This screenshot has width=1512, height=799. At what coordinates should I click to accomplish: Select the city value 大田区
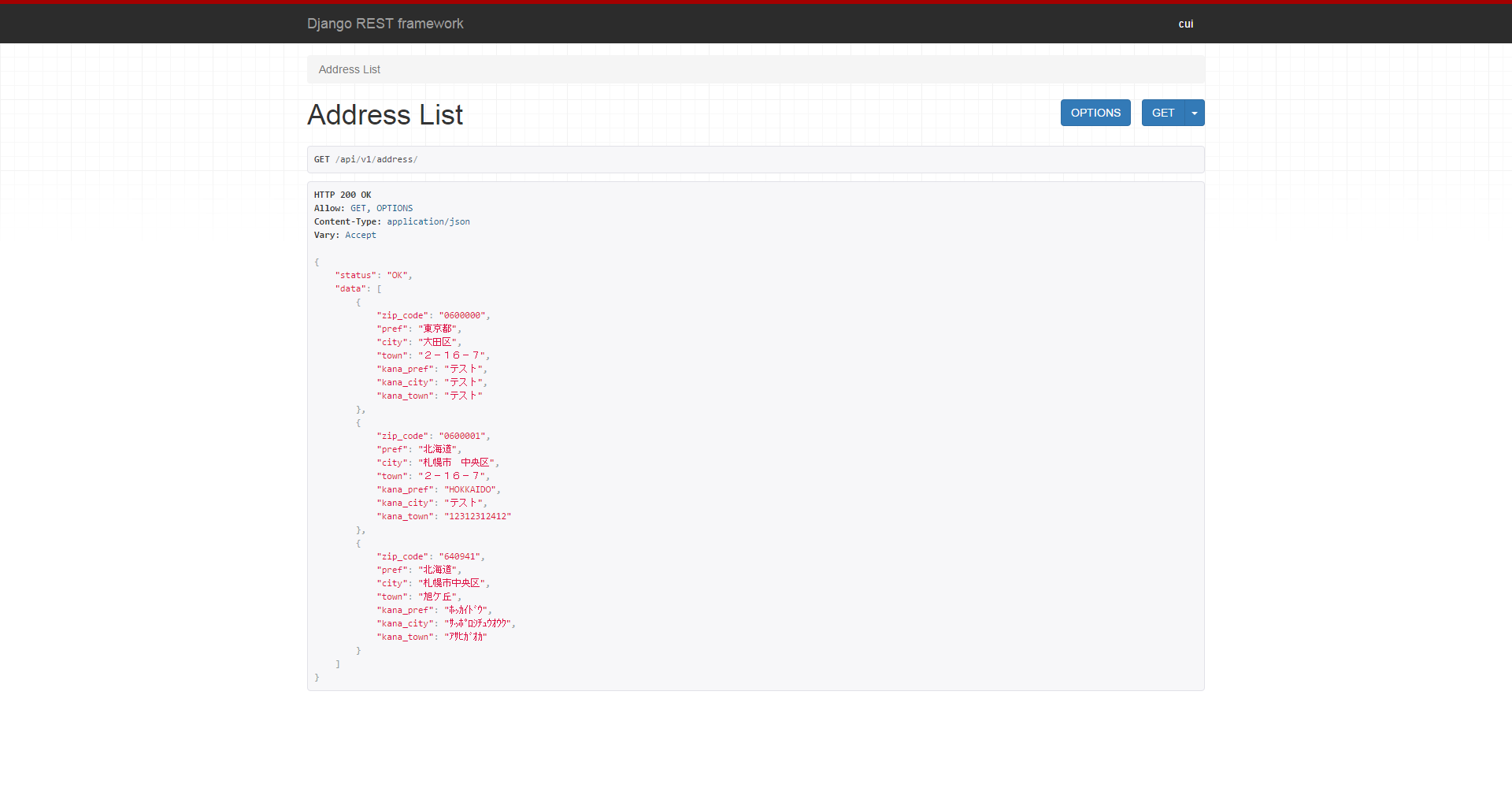tap(437, 342)
